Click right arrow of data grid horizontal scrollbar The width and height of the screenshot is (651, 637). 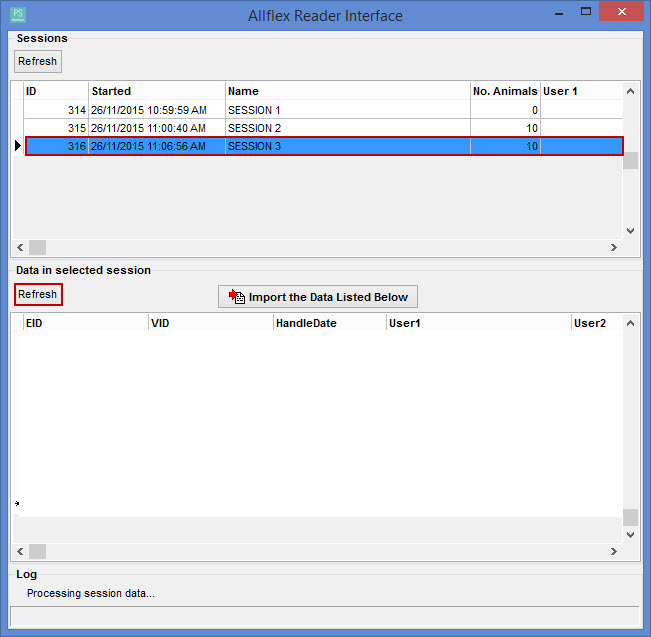614,551
